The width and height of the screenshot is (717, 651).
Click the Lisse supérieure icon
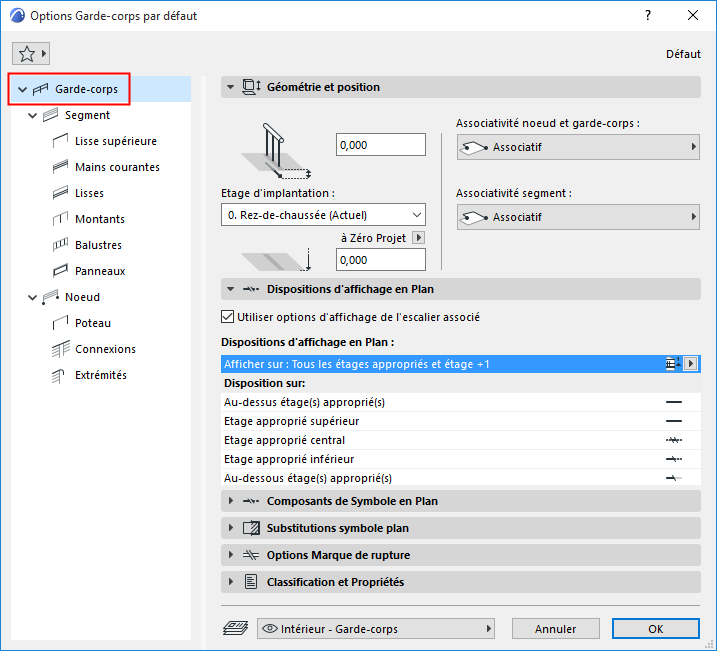click(x=60, y=141)
